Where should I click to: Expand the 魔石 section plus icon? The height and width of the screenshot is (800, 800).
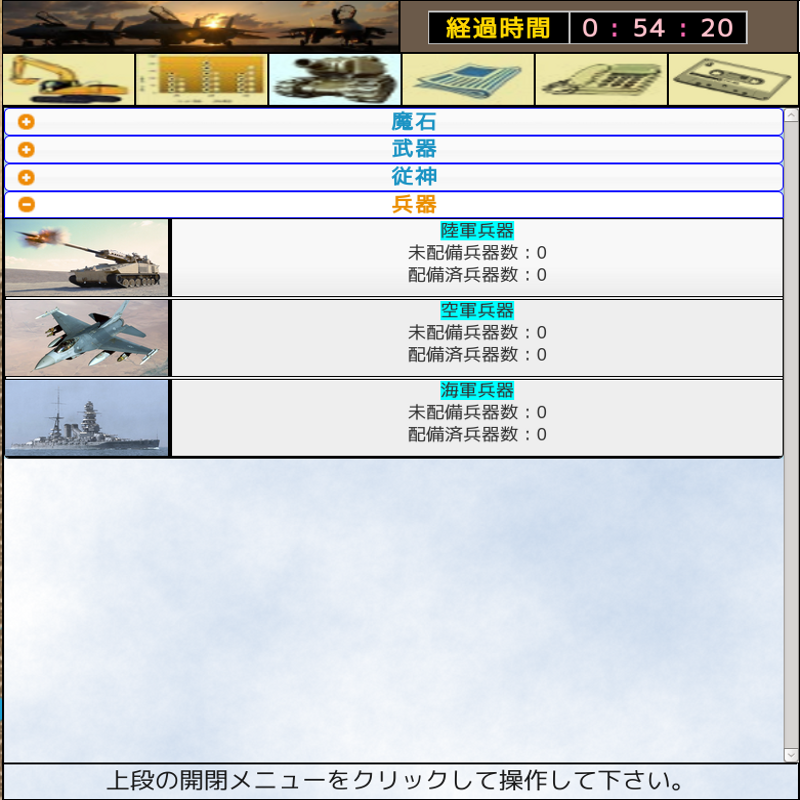[x=26, y=122]
